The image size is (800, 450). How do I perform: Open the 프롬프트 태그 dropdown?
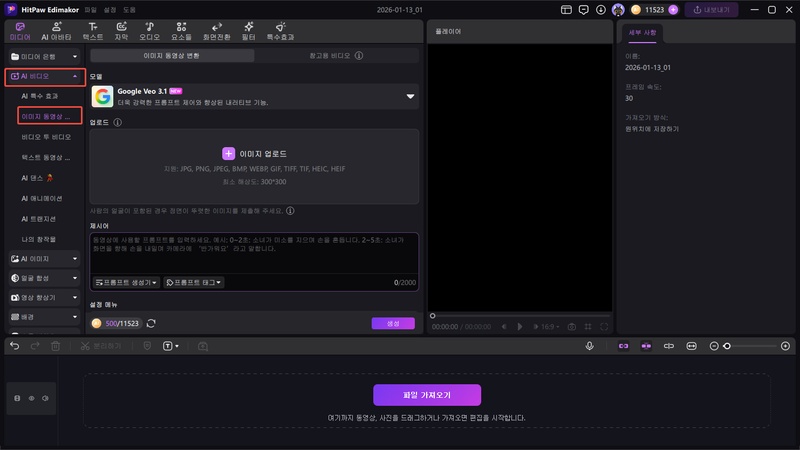click(x=193, y=282)
